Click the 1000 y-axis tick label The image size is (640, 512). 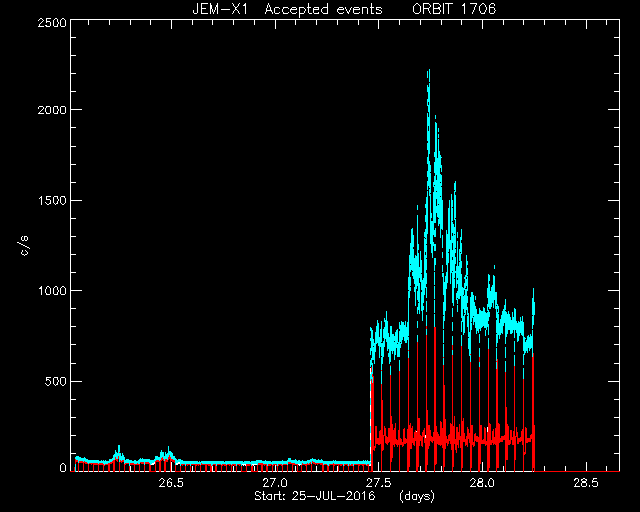pos(52,291)
